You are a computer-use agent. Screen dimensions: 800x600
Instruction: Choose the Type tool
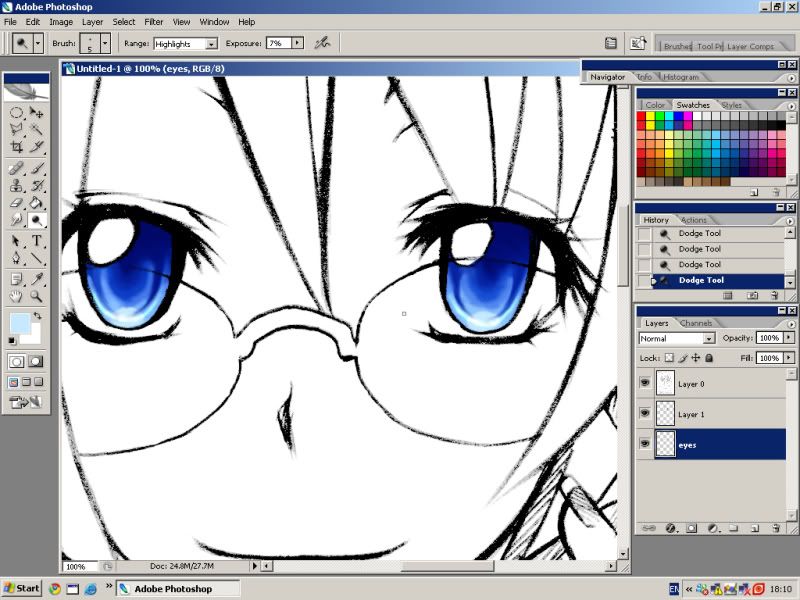(x=36, y=241)
